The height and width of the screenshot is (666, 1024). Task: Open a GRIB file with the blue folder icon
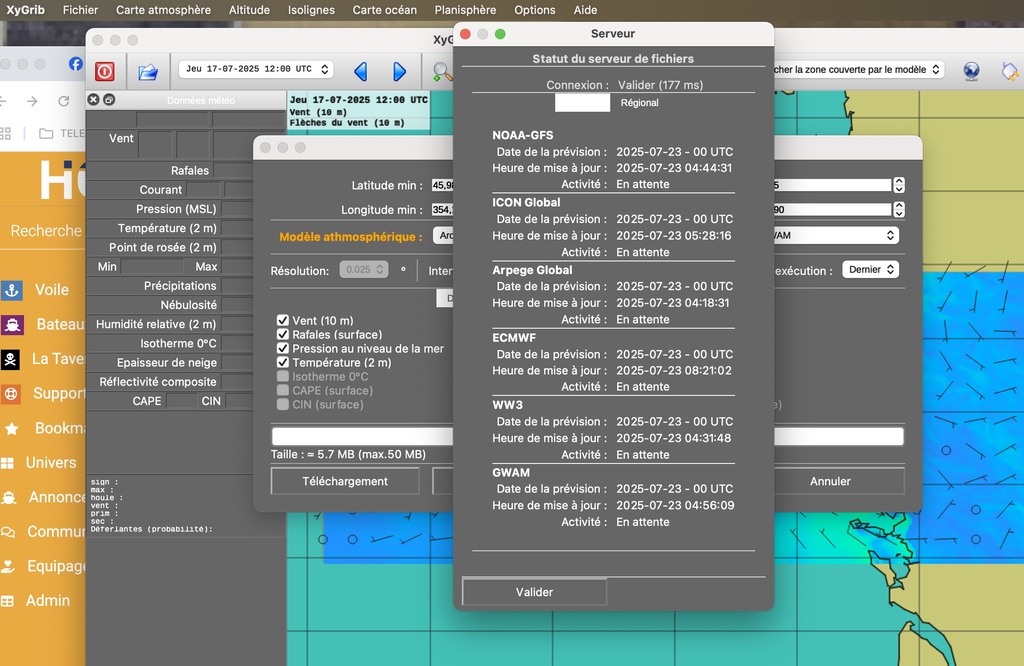148,71
